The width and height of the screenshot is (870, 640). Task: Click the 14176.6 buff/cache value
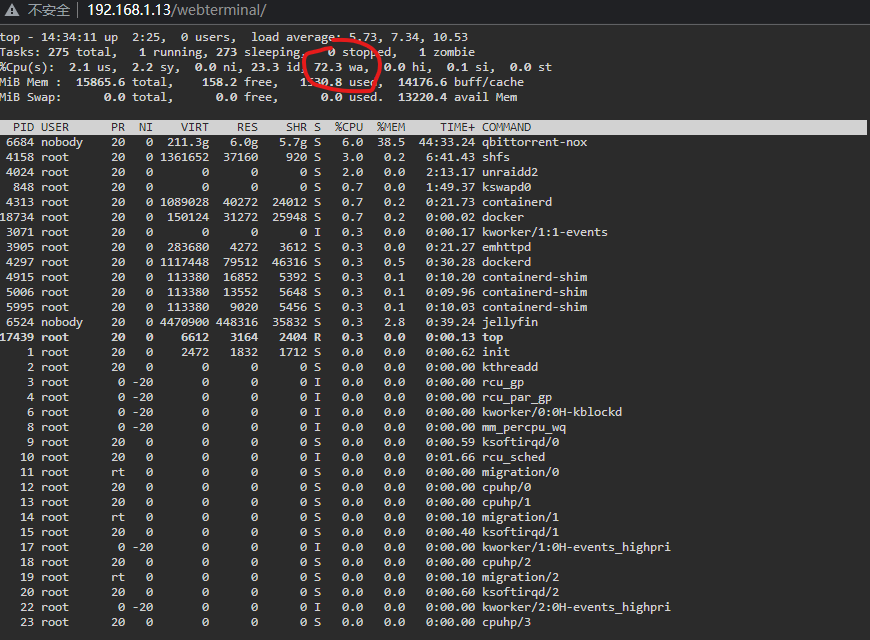pos(461,82)
